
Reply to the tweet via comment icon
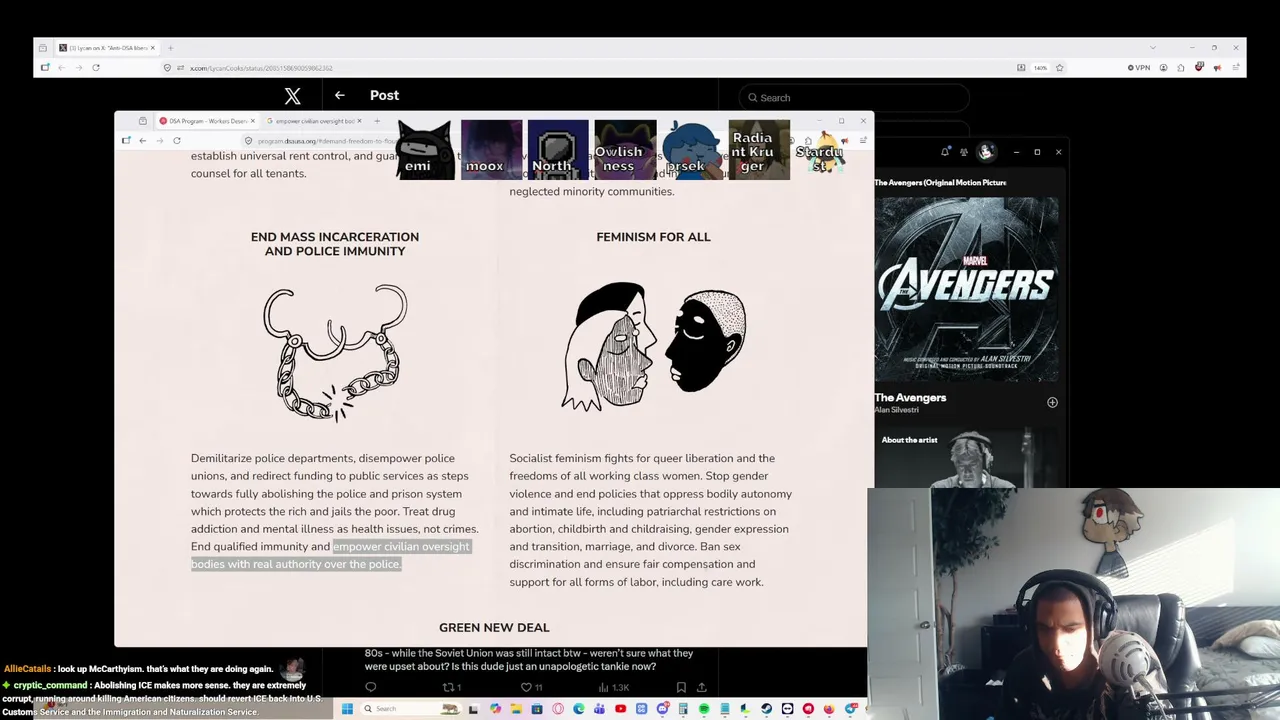coord(371,687)
